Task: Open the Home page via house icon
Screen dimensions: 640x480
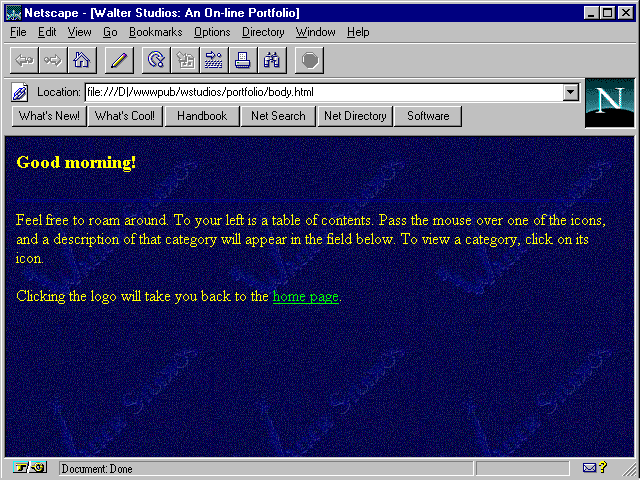Action: click(82, 60)
